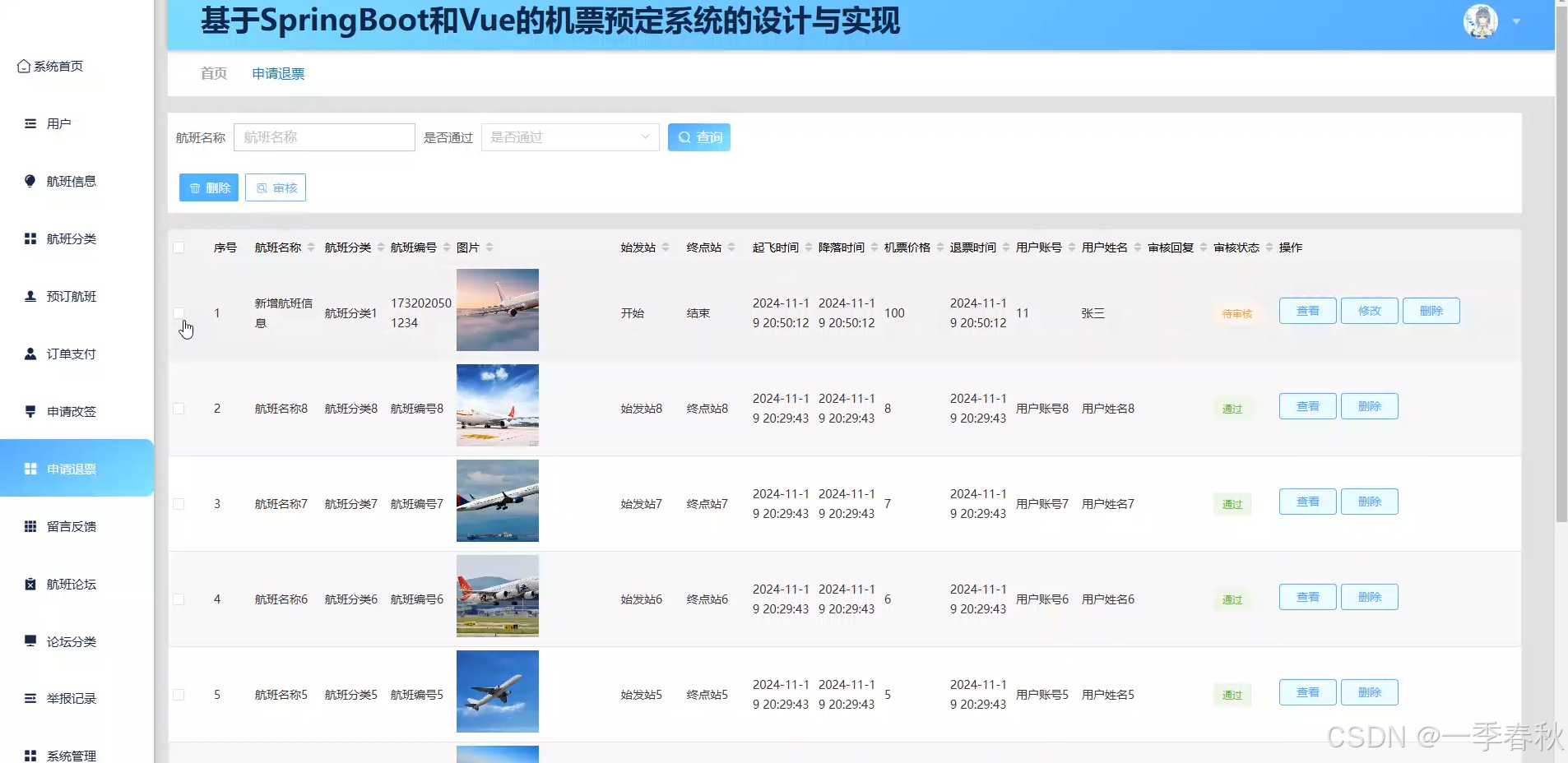1568x763 pixels.
Task: Click the grid icon beside 留言反馈
Action: coord(30,526)
